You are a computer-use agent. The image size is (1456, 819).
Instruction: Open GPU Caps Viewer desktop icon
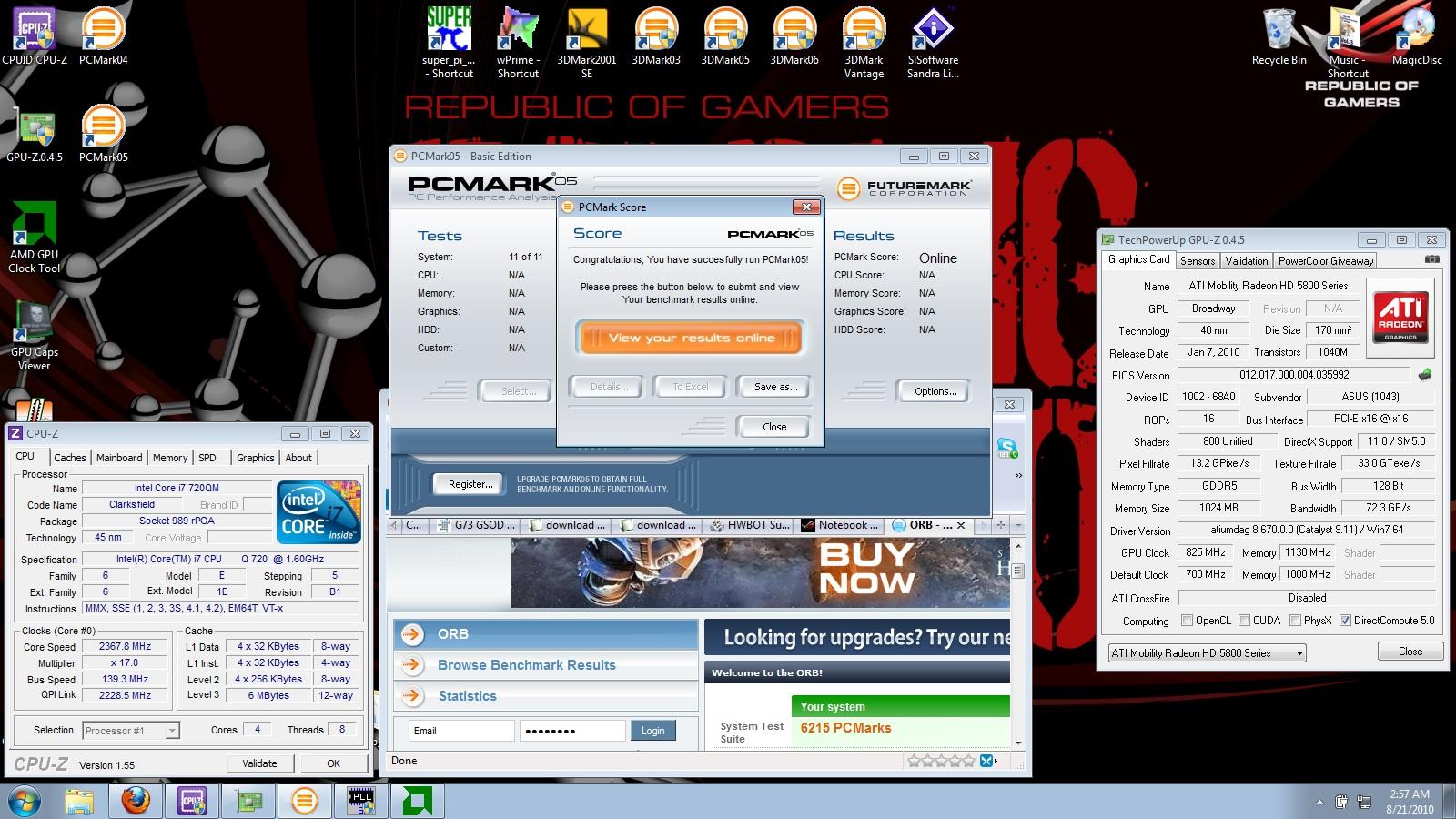(35, 335)
